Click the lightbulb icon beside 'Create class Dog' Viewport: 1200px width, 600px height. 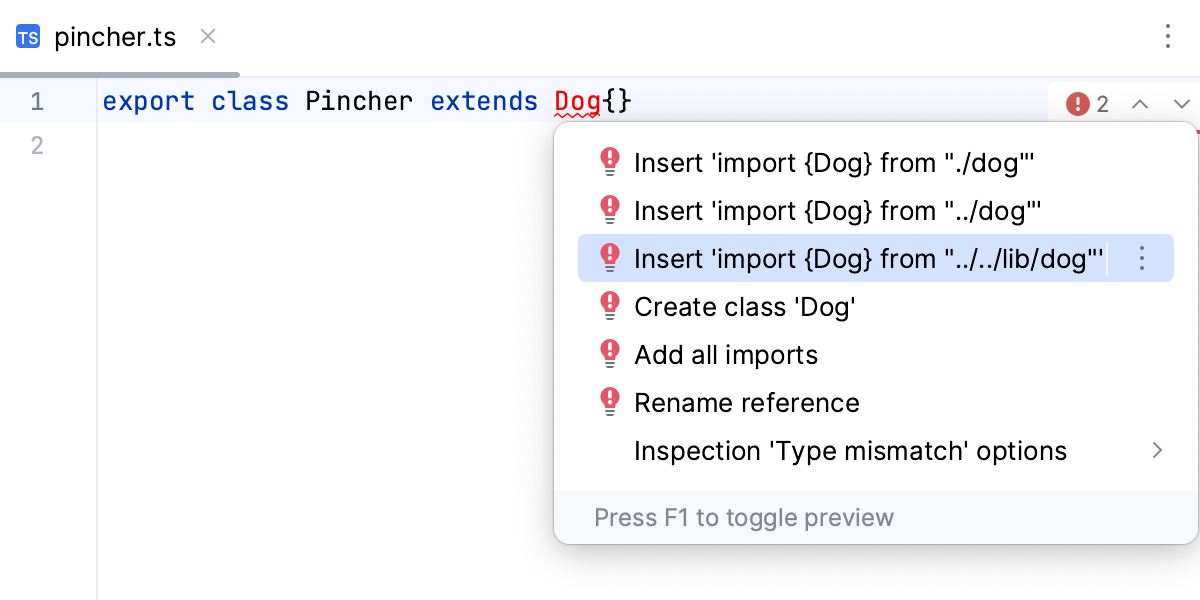pos(610,306)
